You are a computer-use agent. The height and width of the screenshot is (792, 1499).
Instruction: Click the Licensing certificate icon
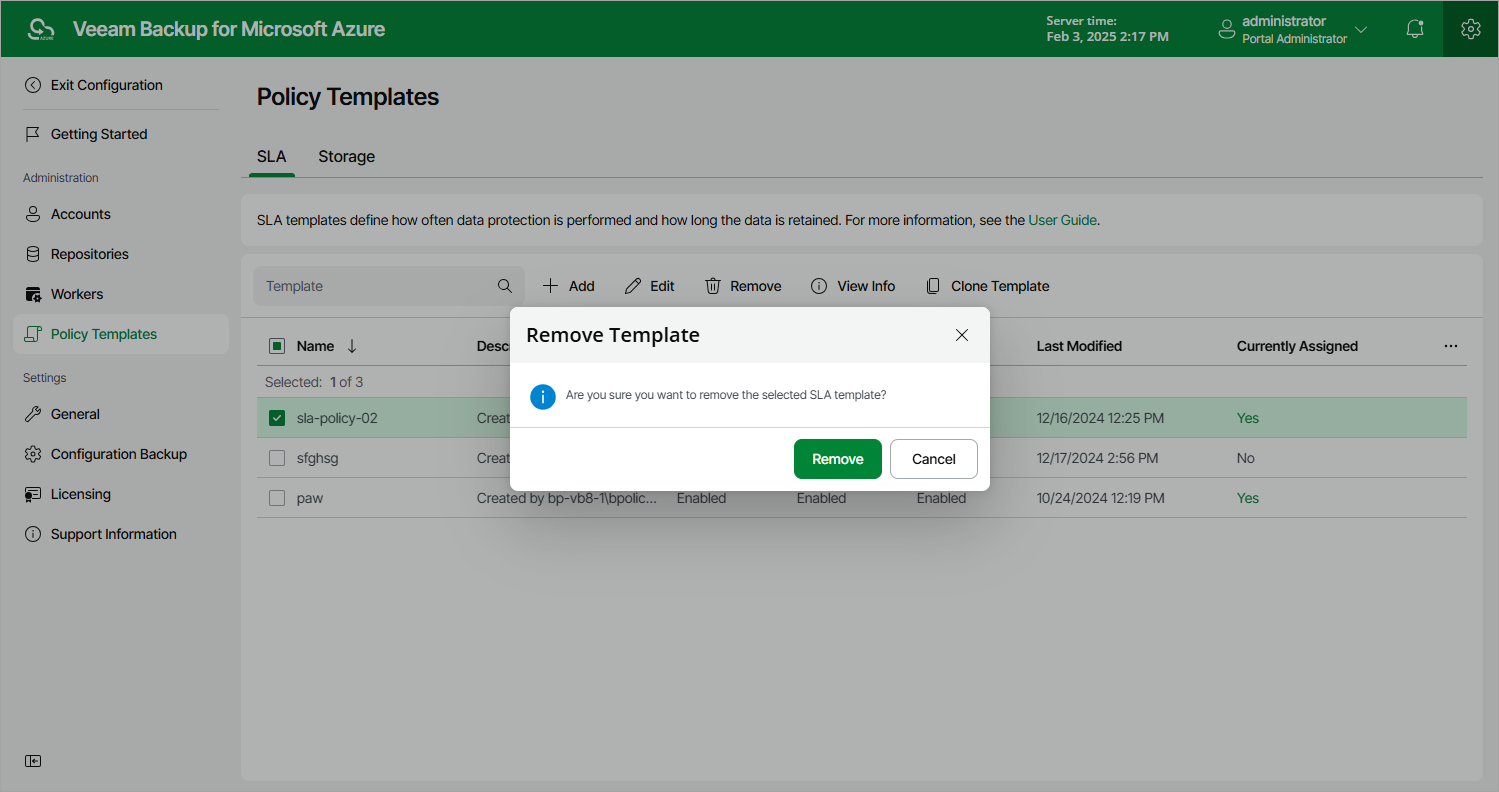coord(33,494)
